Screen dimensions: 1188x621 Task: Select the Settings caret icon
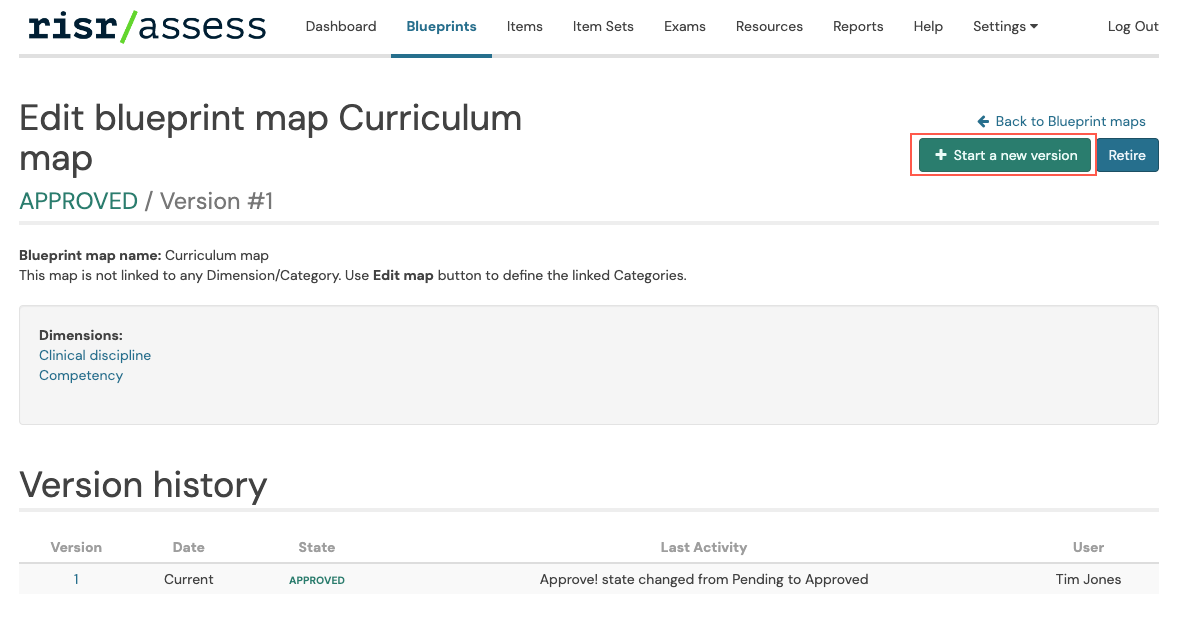tap(1034, 27)
